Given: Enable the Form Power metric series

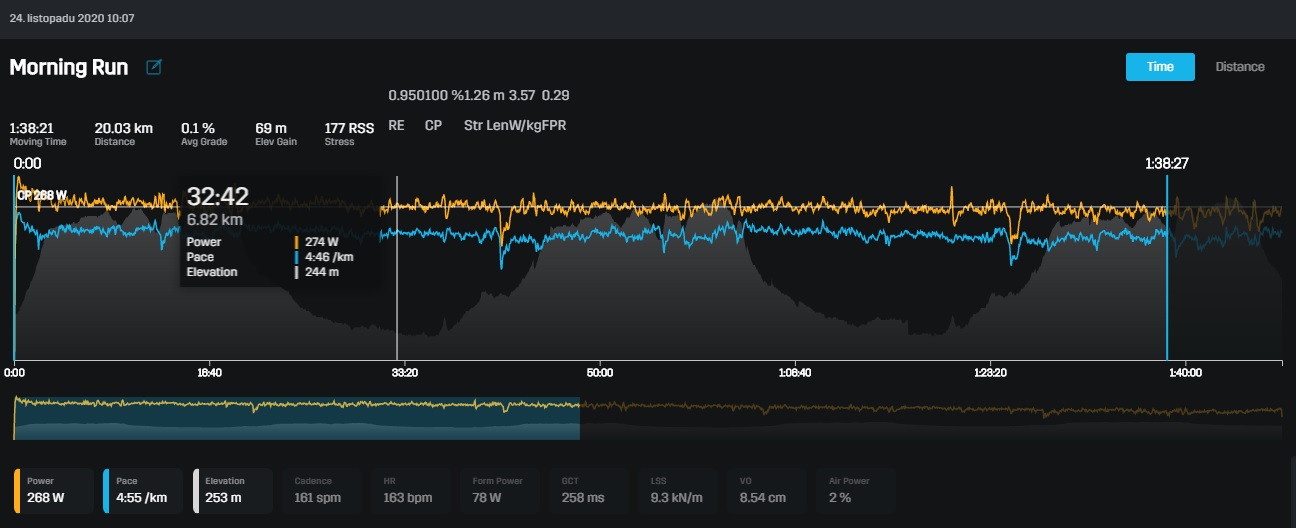Looking at the screenshot, I should click(499, 491).
